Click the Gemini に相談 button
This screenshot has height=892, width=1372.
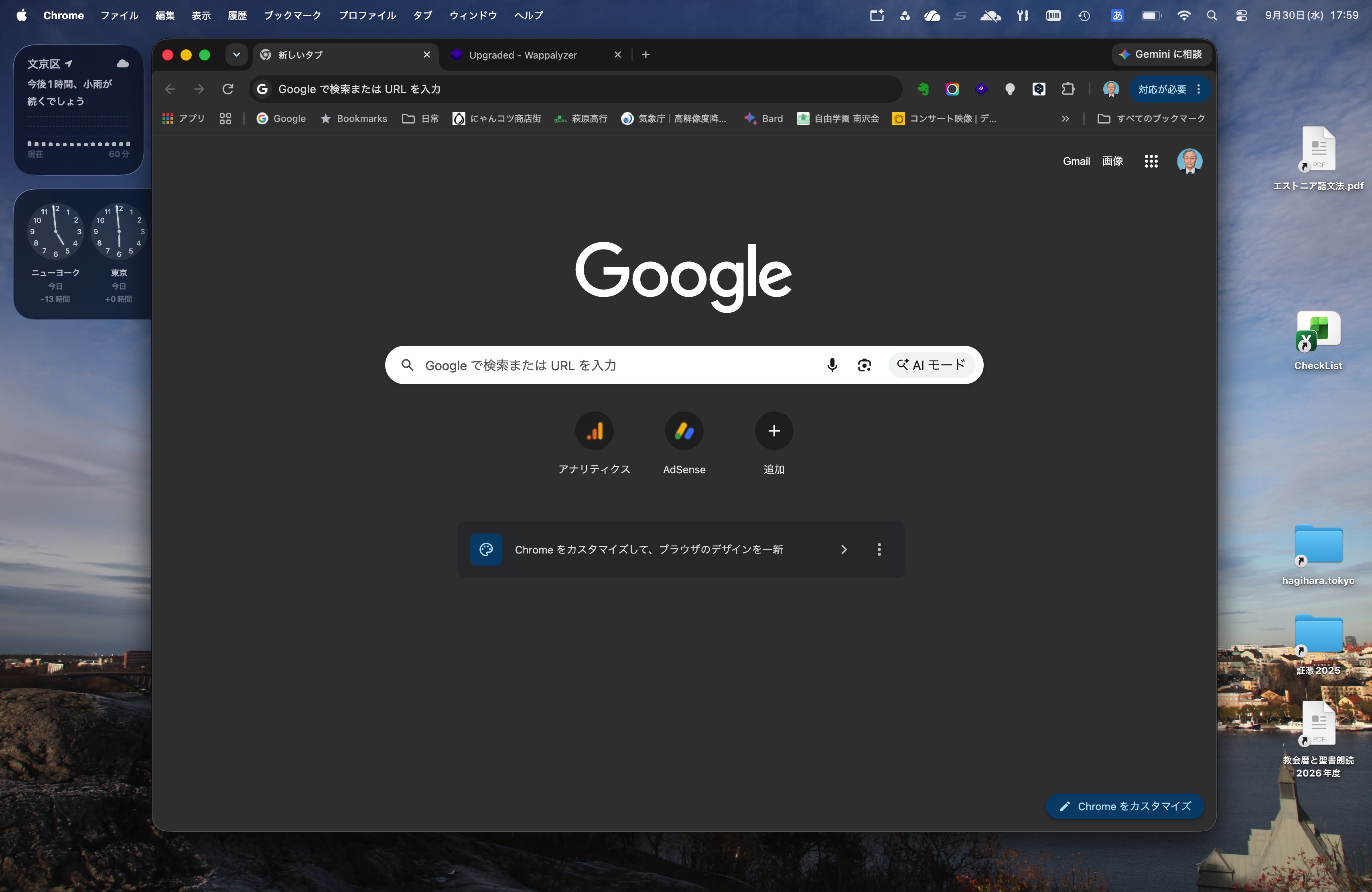(x=1161, y=55)
